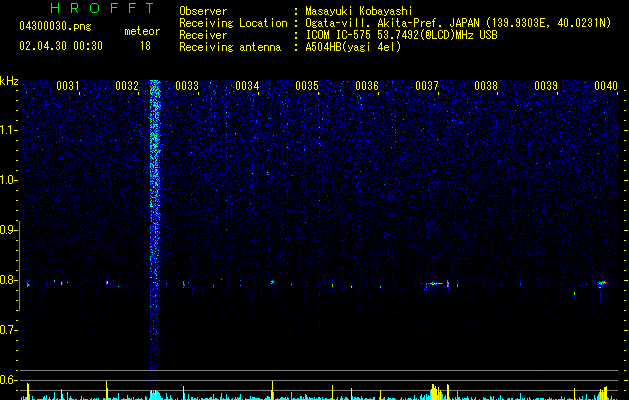Viewport: 629px width, 400px height.
Task: Click the HROFFT title text
Action: point(102,8)
